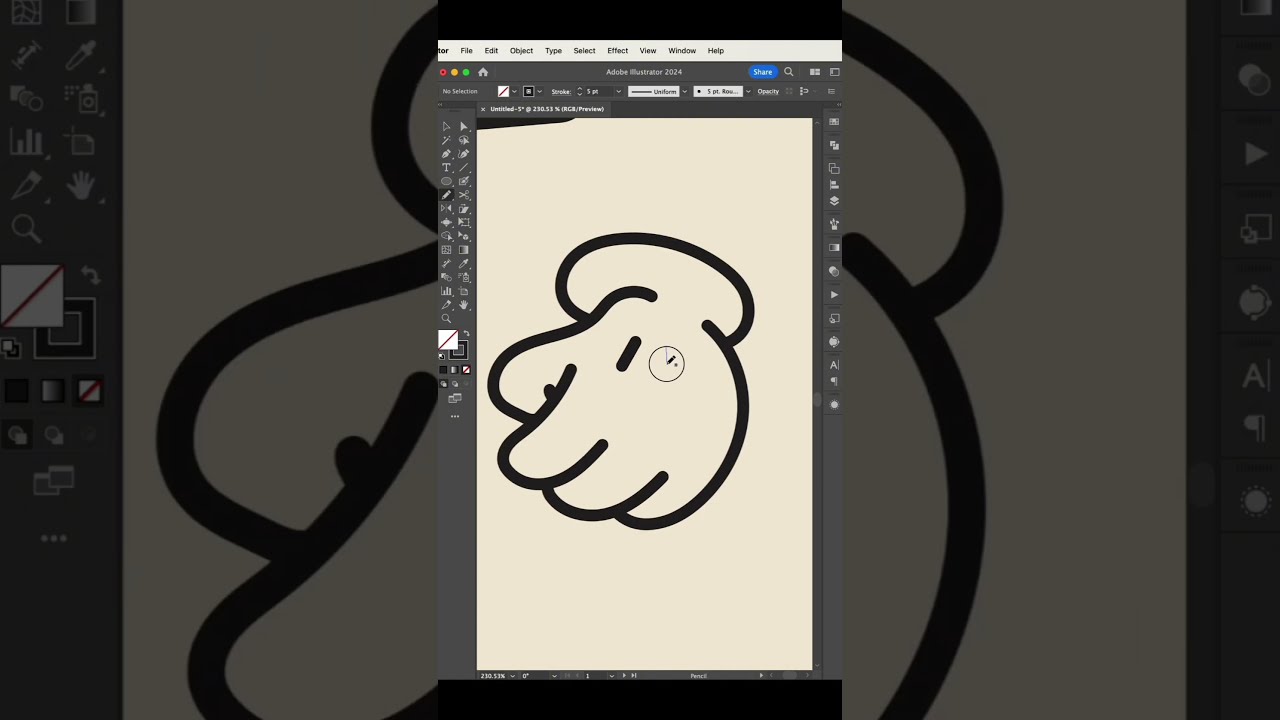
Task: Open fill color dropdown in control bar
Action: (514, 92)
